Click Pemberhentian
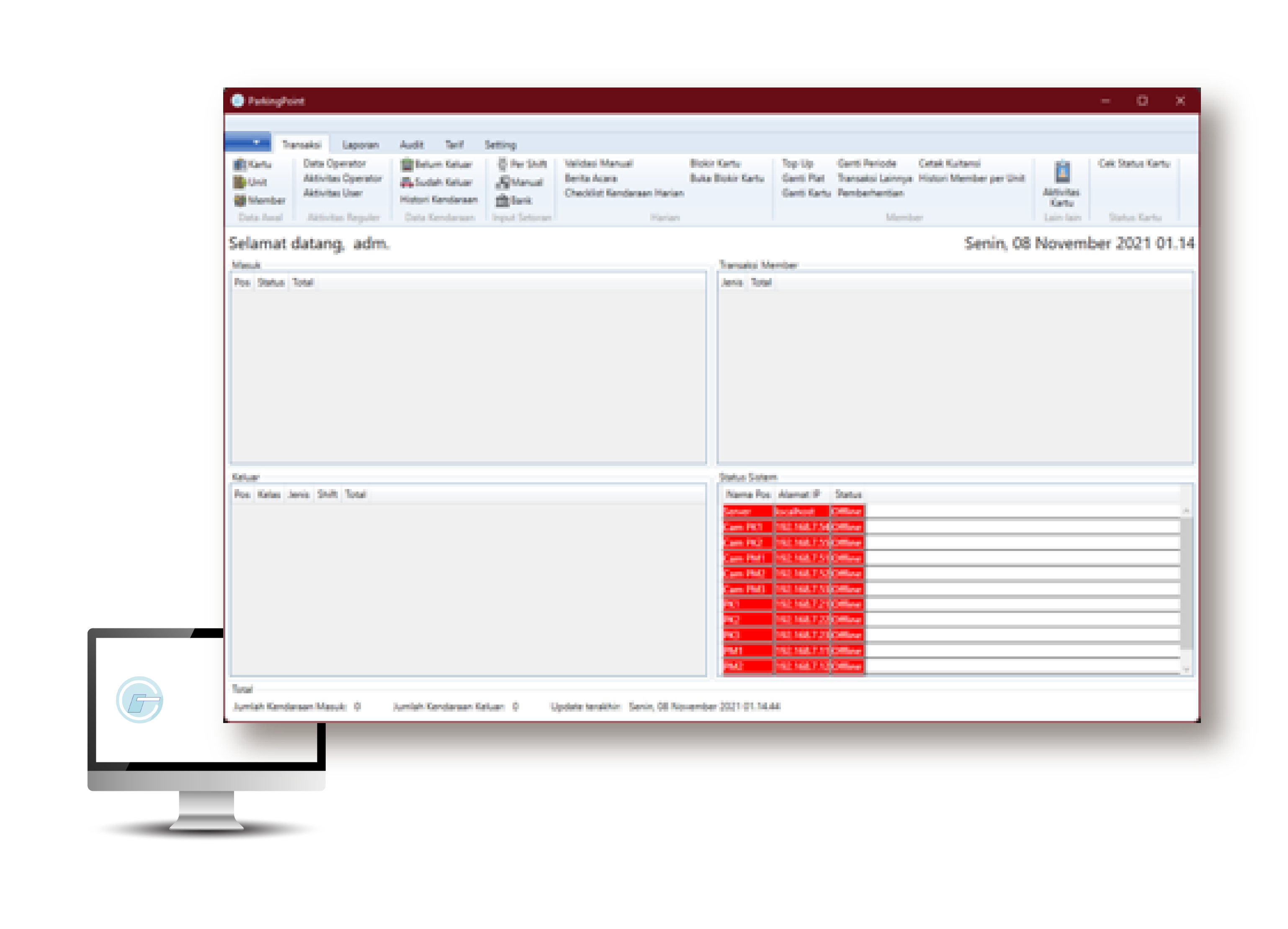 click(871, 193)
